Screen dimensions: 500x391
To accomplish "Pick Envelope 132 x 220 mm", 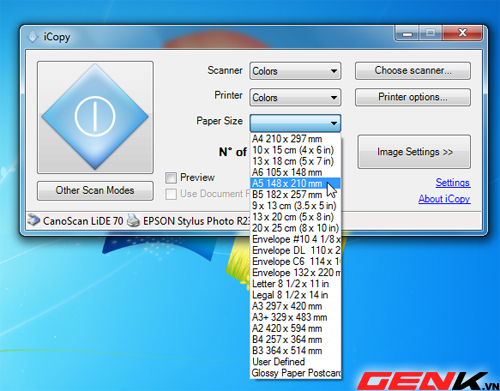I will [295, 273].
